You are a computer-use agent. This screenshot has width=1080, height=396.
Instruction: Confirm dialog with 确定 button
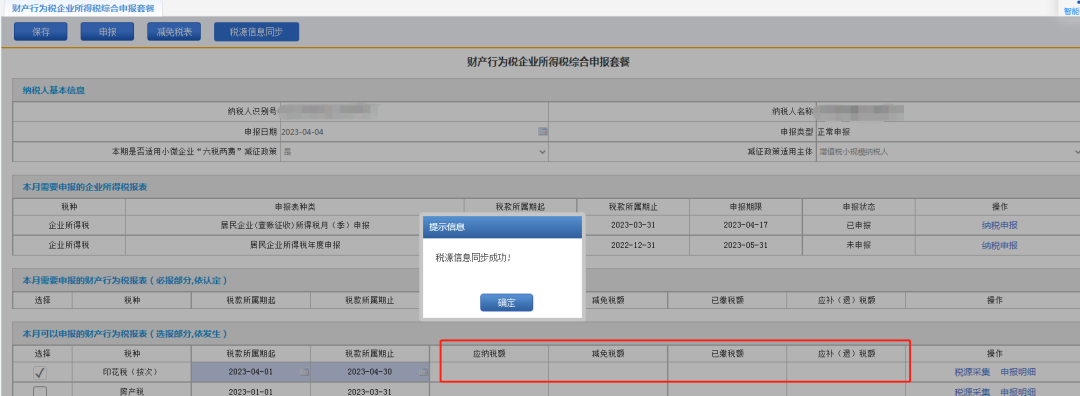coord(506,303)
